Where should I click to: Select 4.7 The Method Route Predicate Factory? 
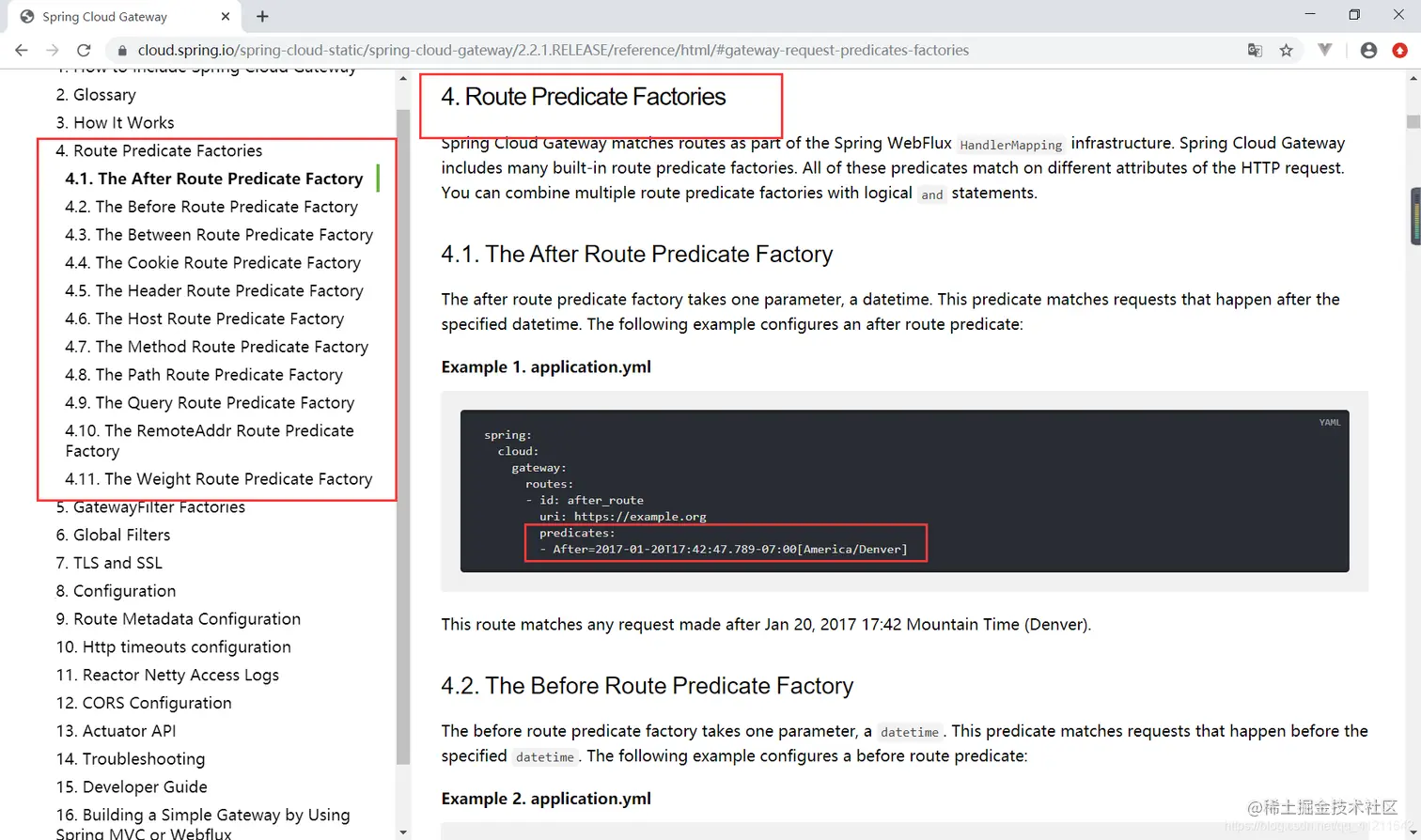[216, 347]
